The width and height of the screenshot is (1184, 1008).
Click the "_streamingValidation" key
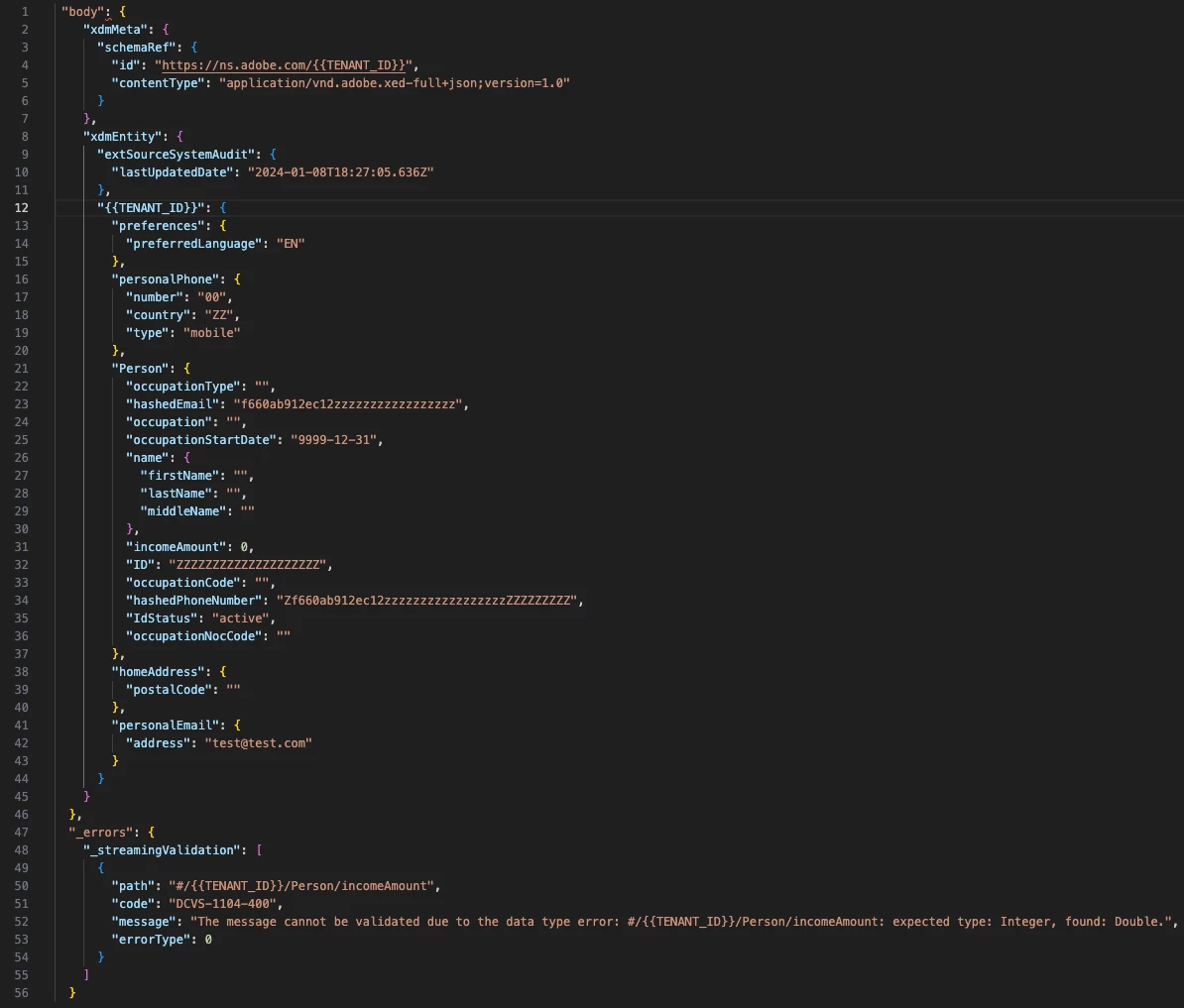(x=162, y=851)
